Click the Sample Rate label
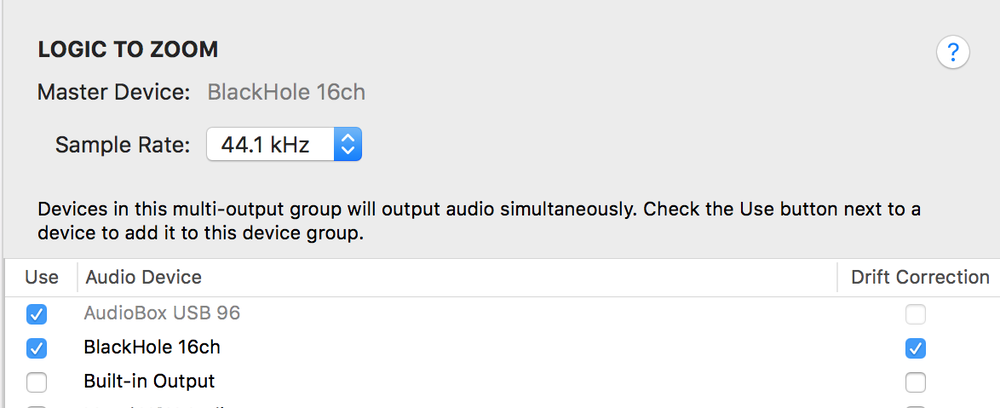1000x408 pixels. tap(122, 145)
